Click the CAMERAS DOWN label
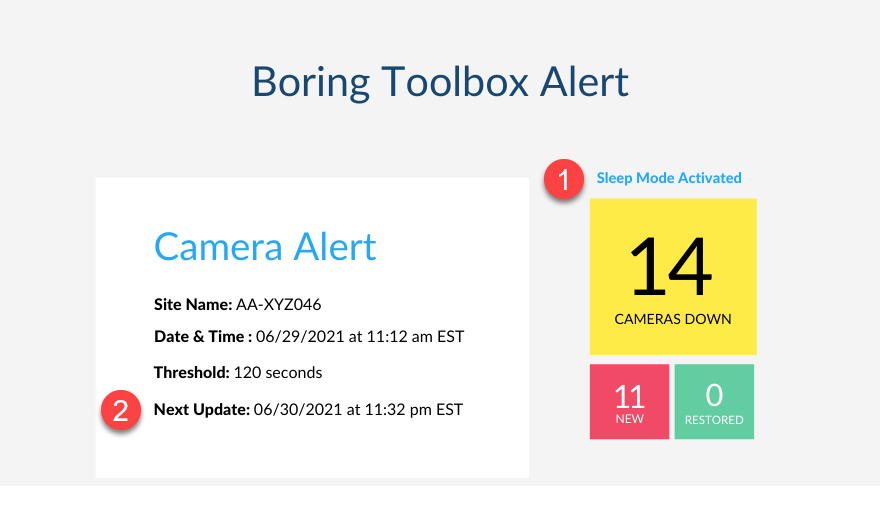This screenshot has height=512, width=880. click(x=673, y=319)
